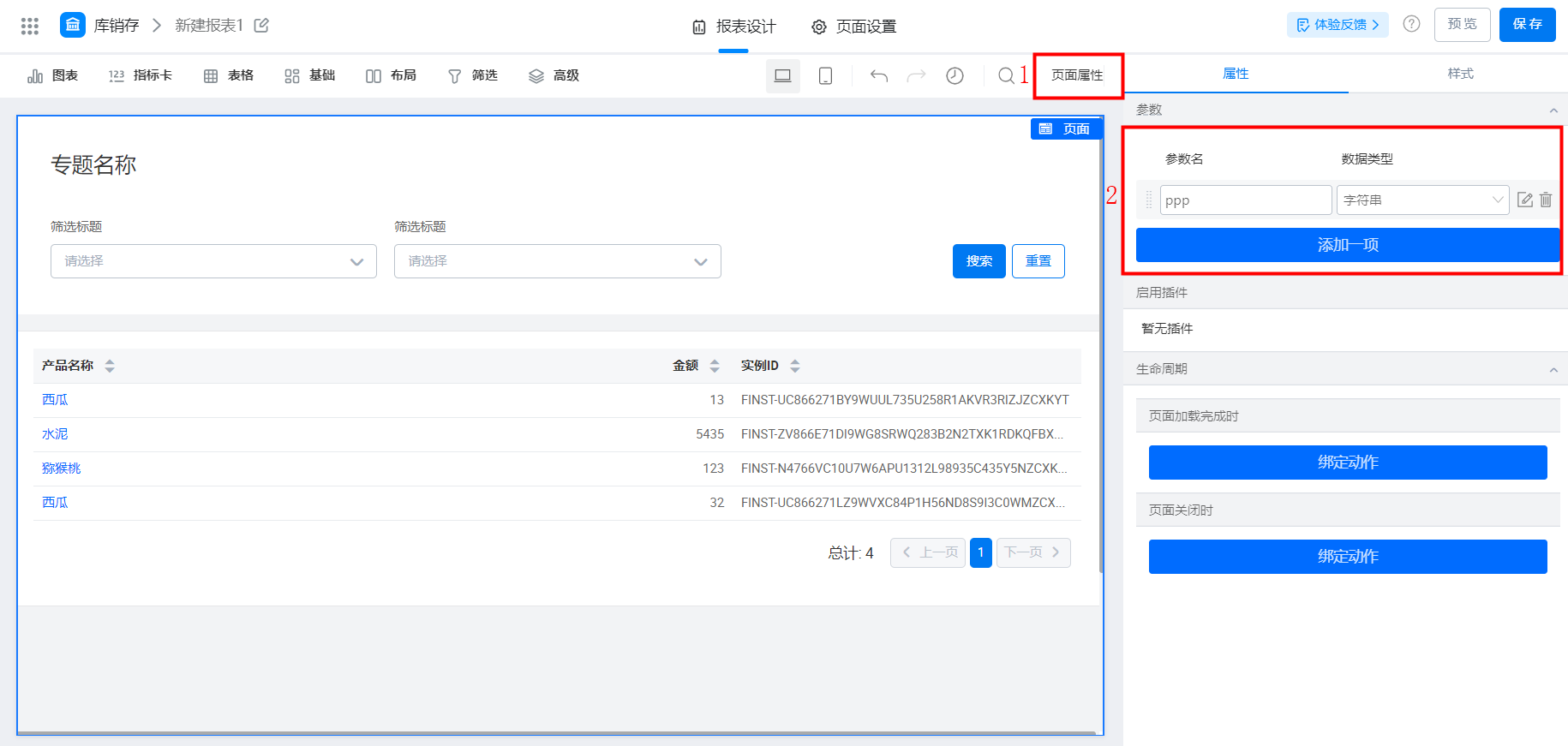Click the undo arrow icon
Screen dimensions: 1568x746
(879, 75)
